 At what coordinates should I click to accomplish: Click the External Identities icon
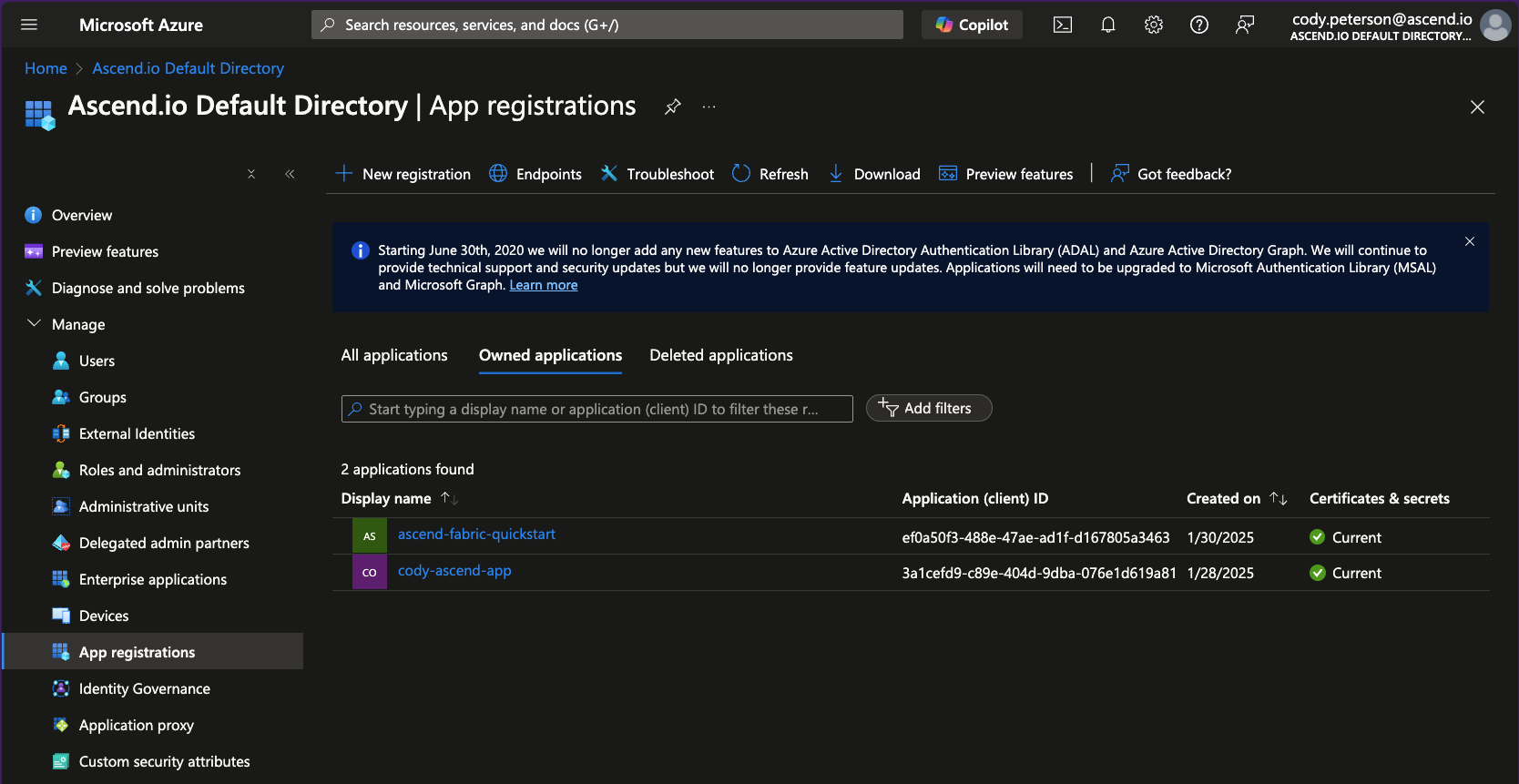tap(61, 433)
